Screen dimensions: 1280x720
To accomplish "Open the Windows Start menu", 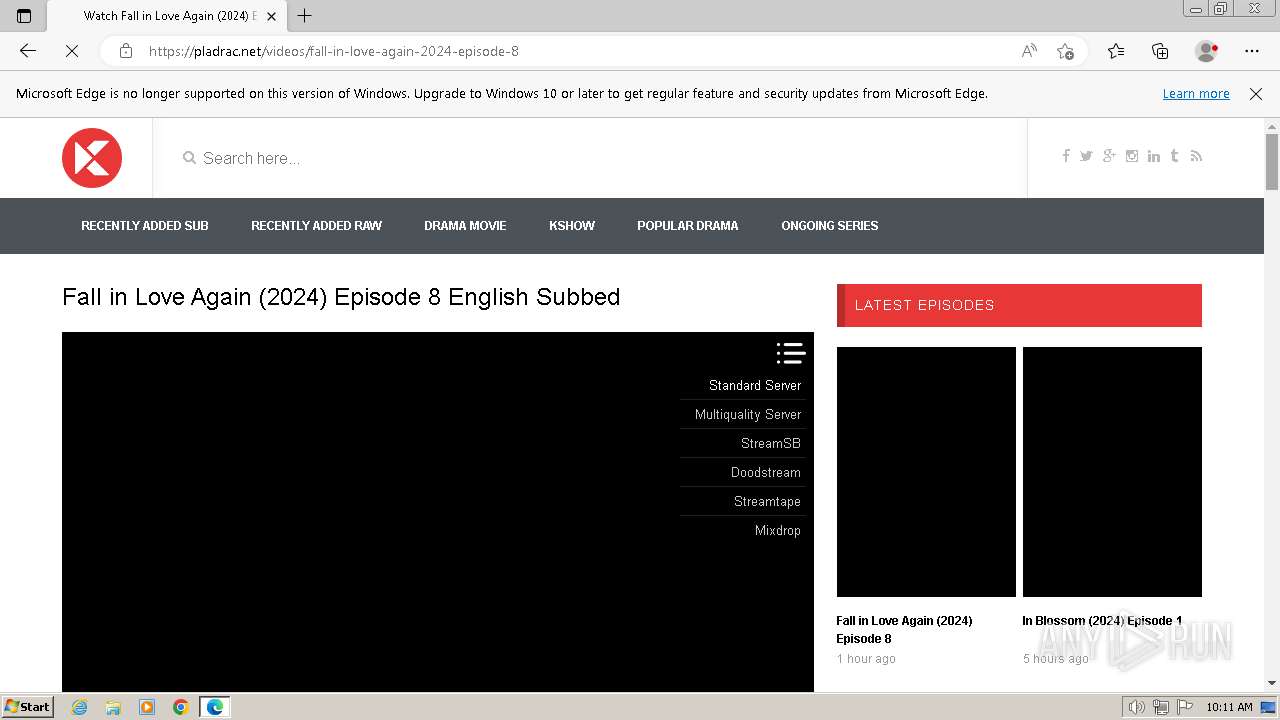I will pyautogui.click(x=28, y=707).
